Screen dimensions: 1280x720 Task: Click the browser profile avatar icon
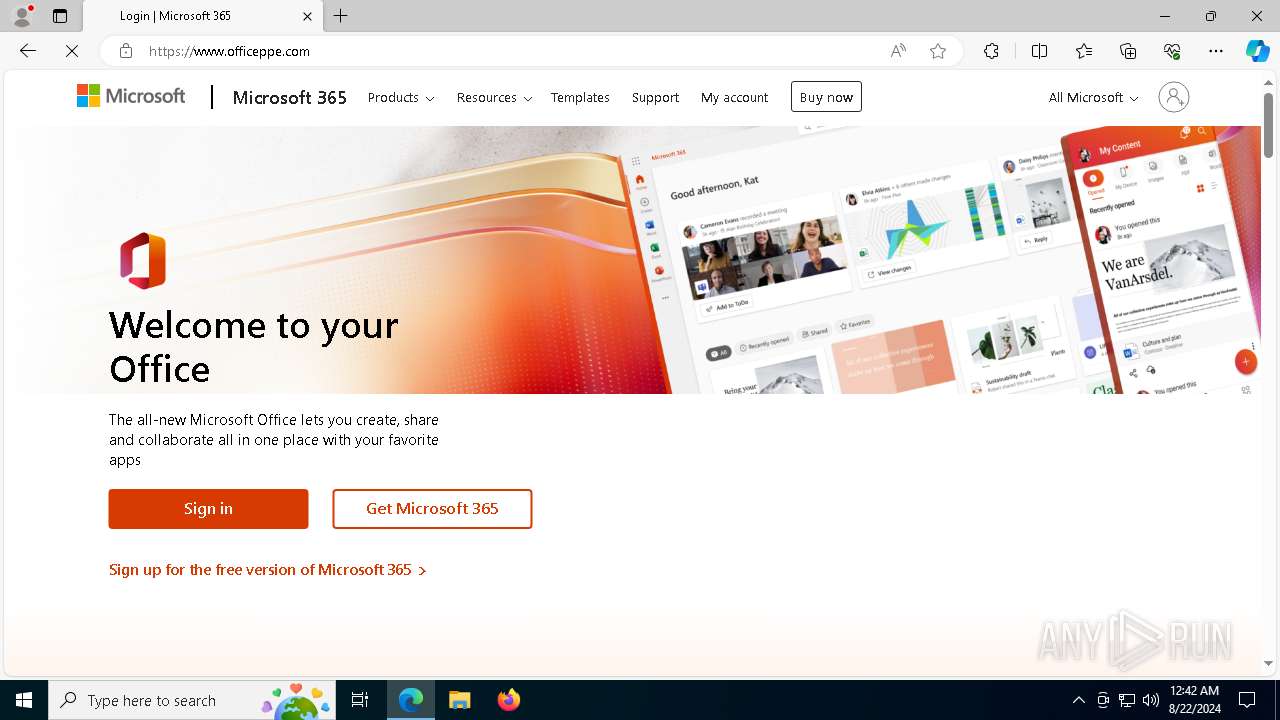click(22, 16)
